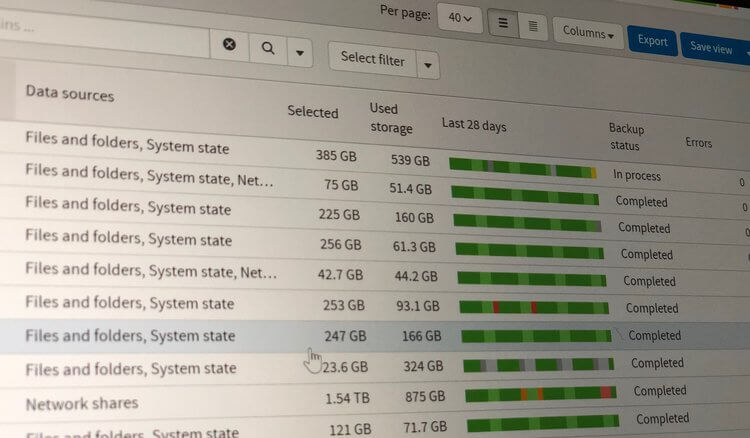Click the 253 GB selected cell
Image resolution: width=750 pixels, height=438 pixels.
pos(343,305)
